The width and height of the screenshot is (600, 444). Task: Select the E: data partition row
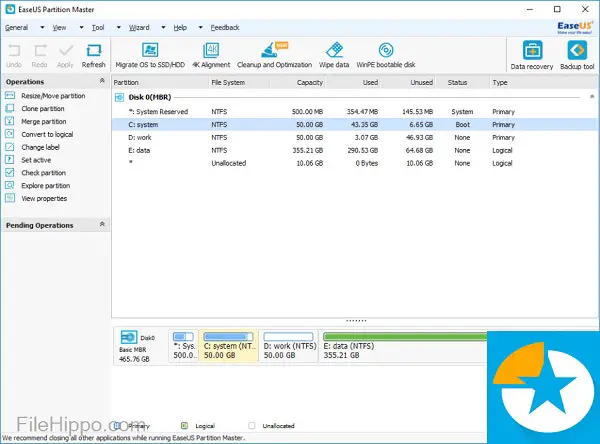click(x=355, y=150)
